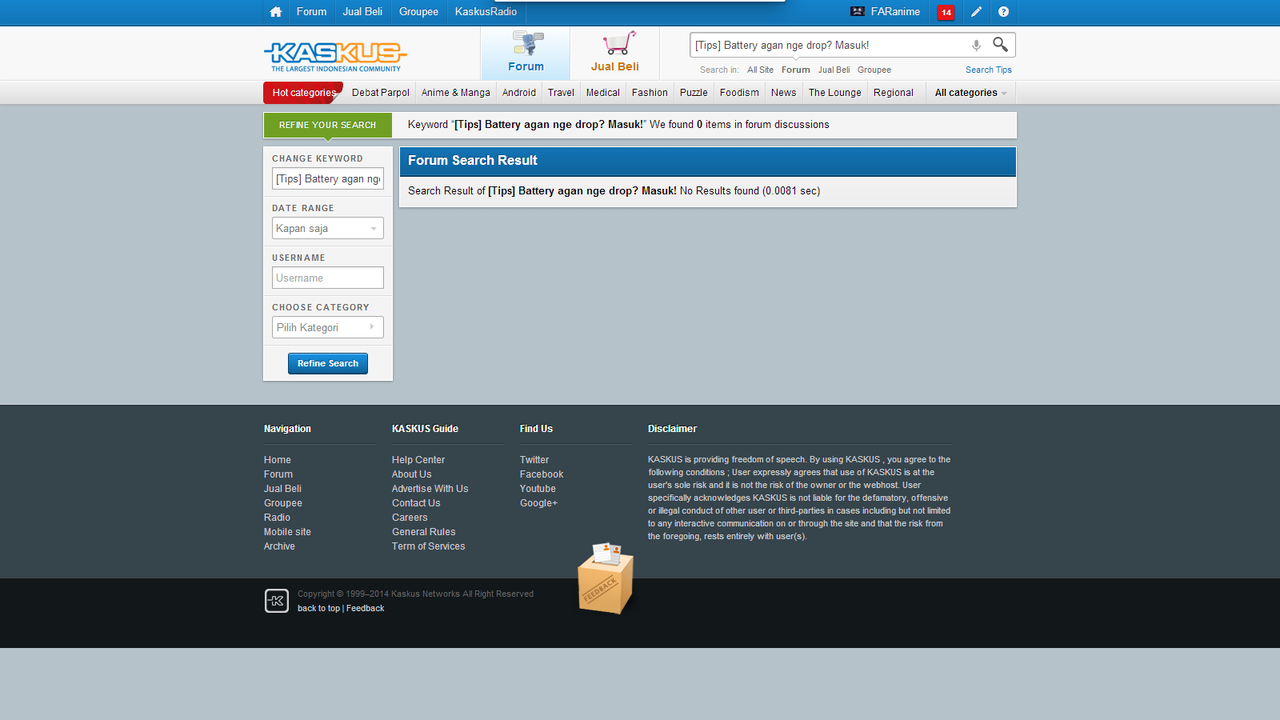Open the Regional category

point(893,93)
